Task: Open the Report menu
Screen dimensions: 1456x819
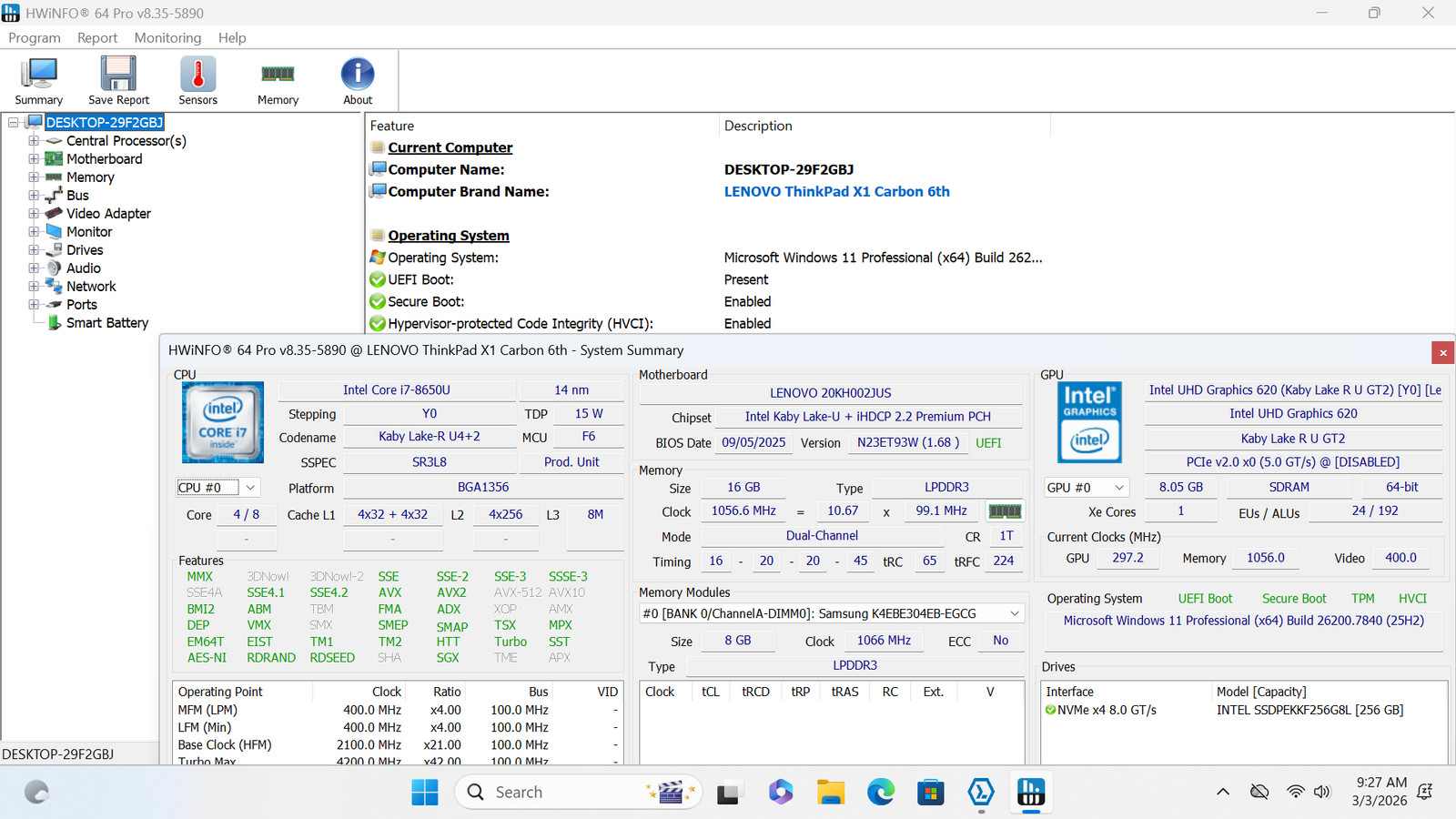Action: (97, 37)
